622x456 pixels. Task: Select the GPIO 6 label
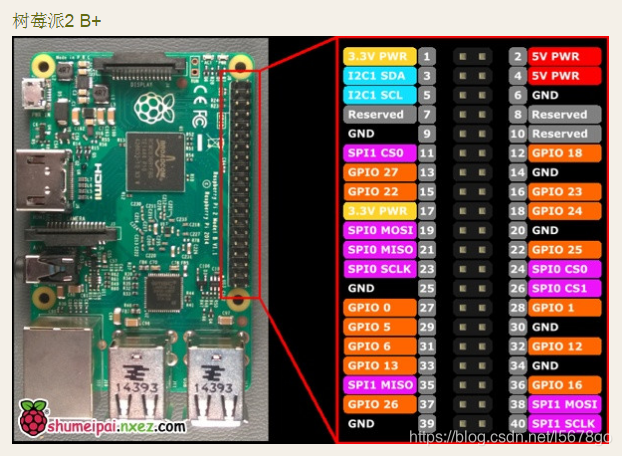click(x=380, y=347)
